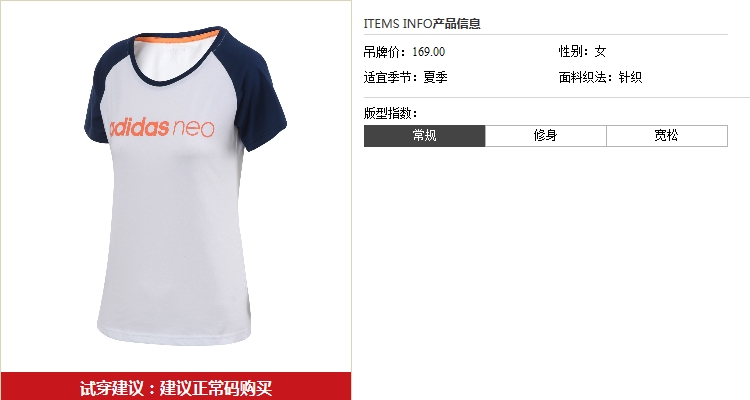This screenshot has width=750, height=400.
Task: Click the navy blue right sleeve
Action: point(256,96)
